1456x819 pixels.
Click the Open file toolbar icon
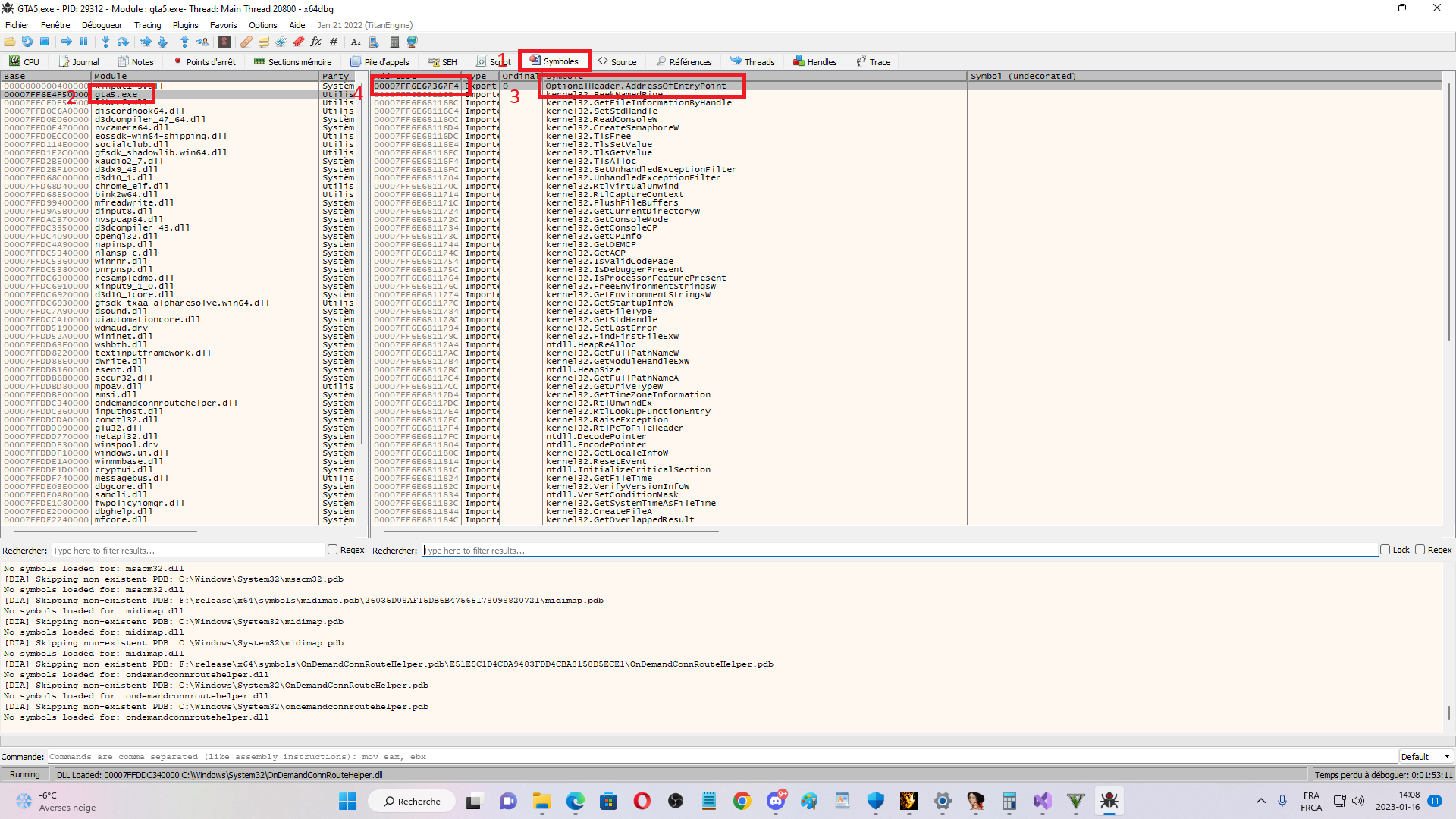[x=10, y=42]
